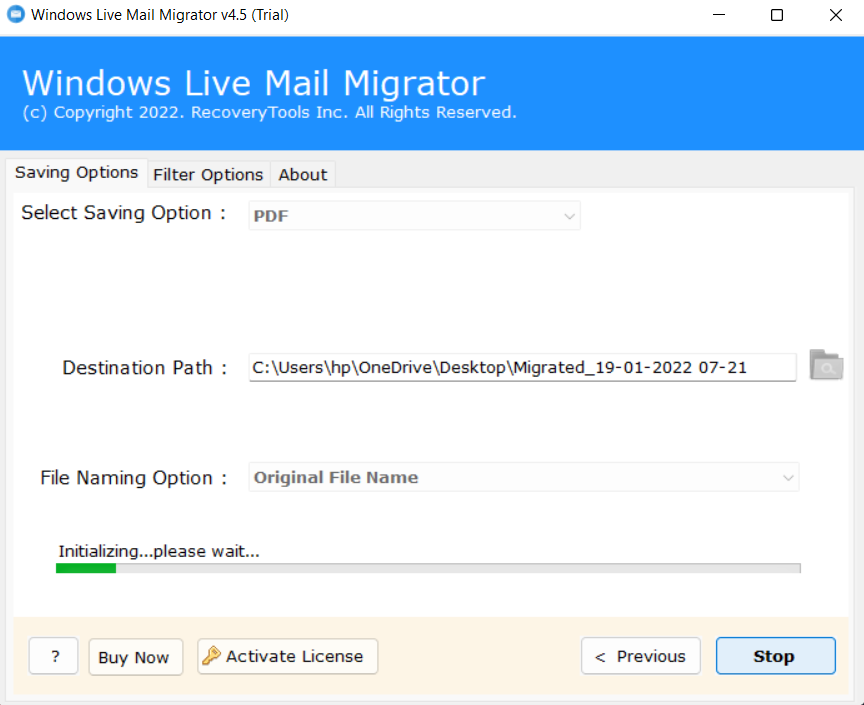The height and width of the screenshot is (705, 864).
Task: Click the 'Destination Path :' label
Action: coord(144,368)
